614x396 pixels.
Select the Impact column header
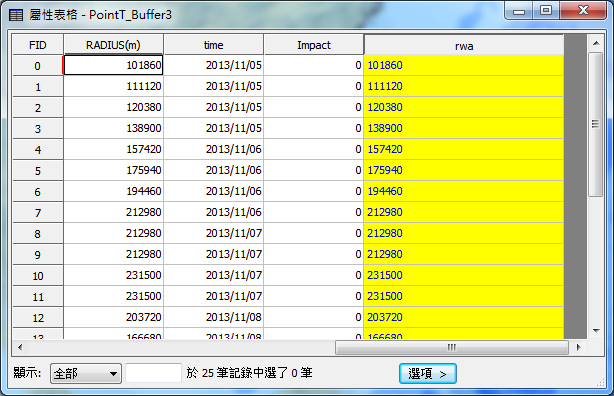coord(314,45)
